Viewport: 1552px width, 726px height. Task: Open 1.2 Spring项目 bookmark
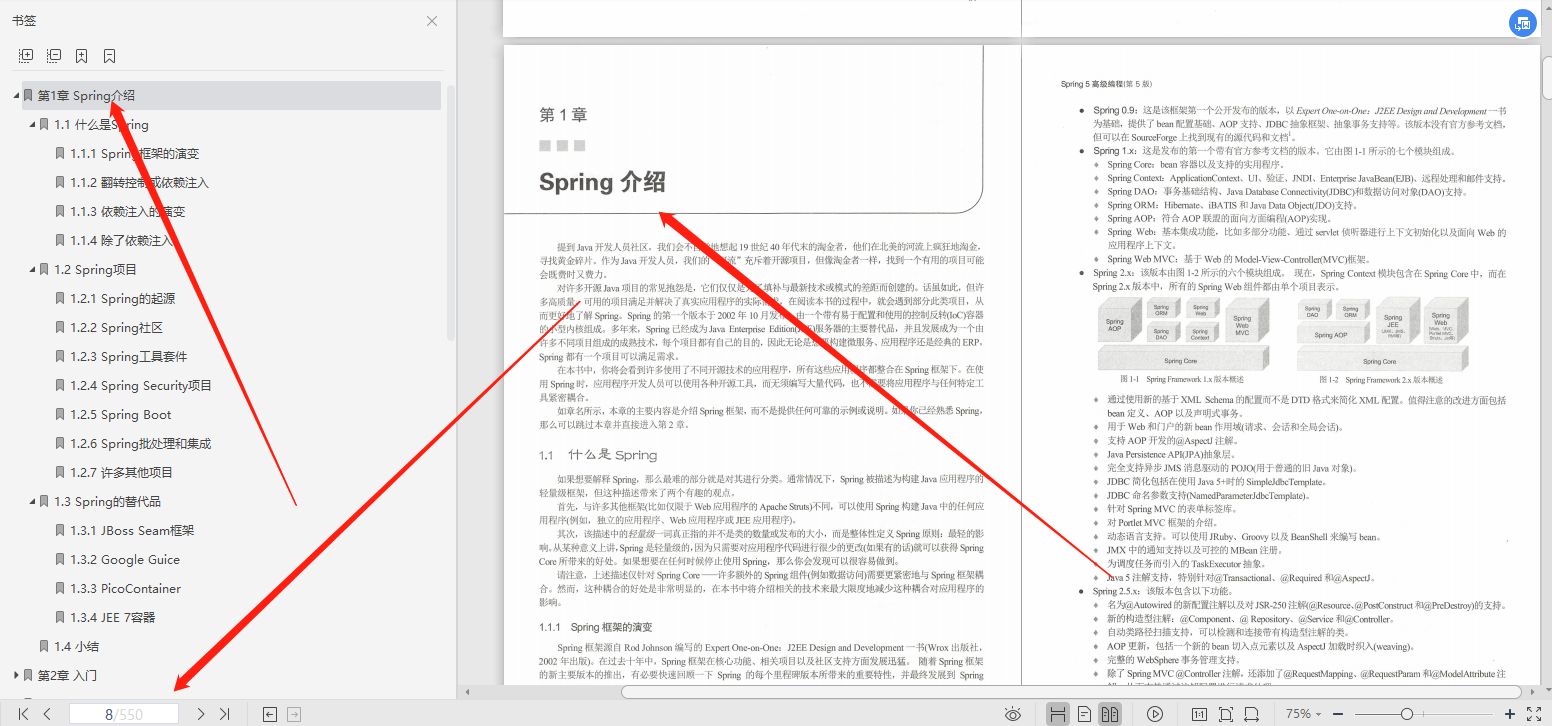click(95, 270)
